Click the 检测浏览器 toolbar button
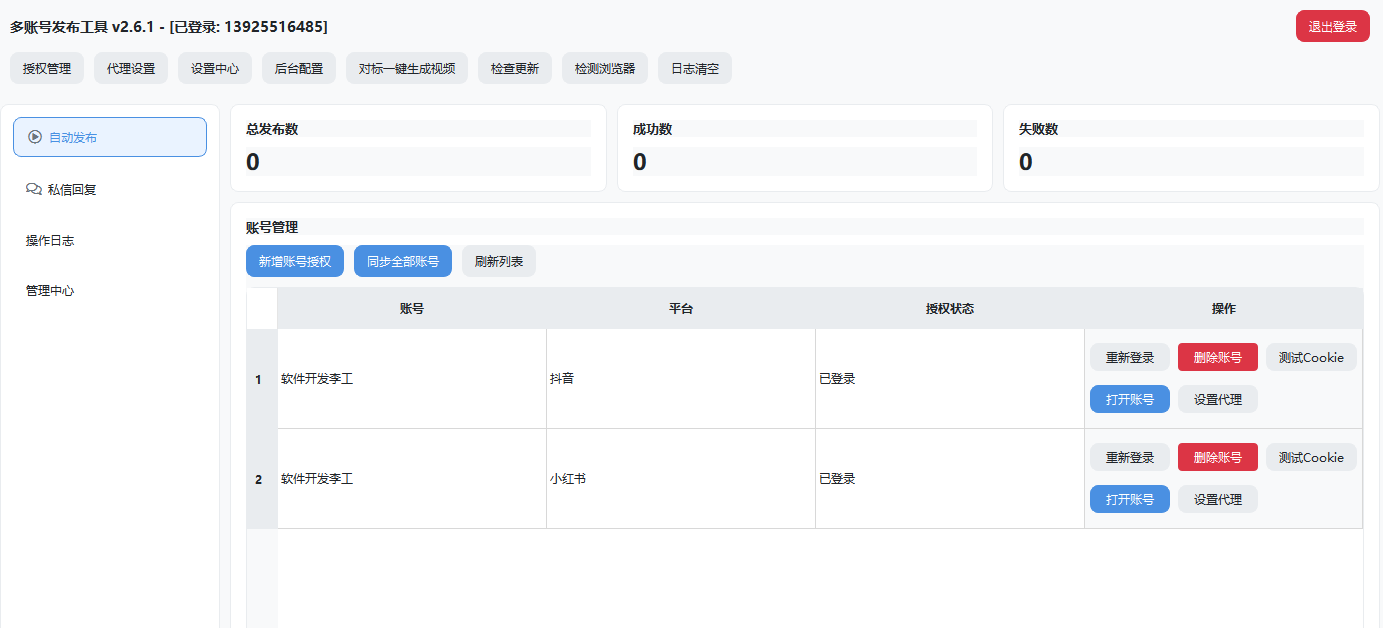The height and width of the screenshot is (628, 1383). [x=605, y=69]
